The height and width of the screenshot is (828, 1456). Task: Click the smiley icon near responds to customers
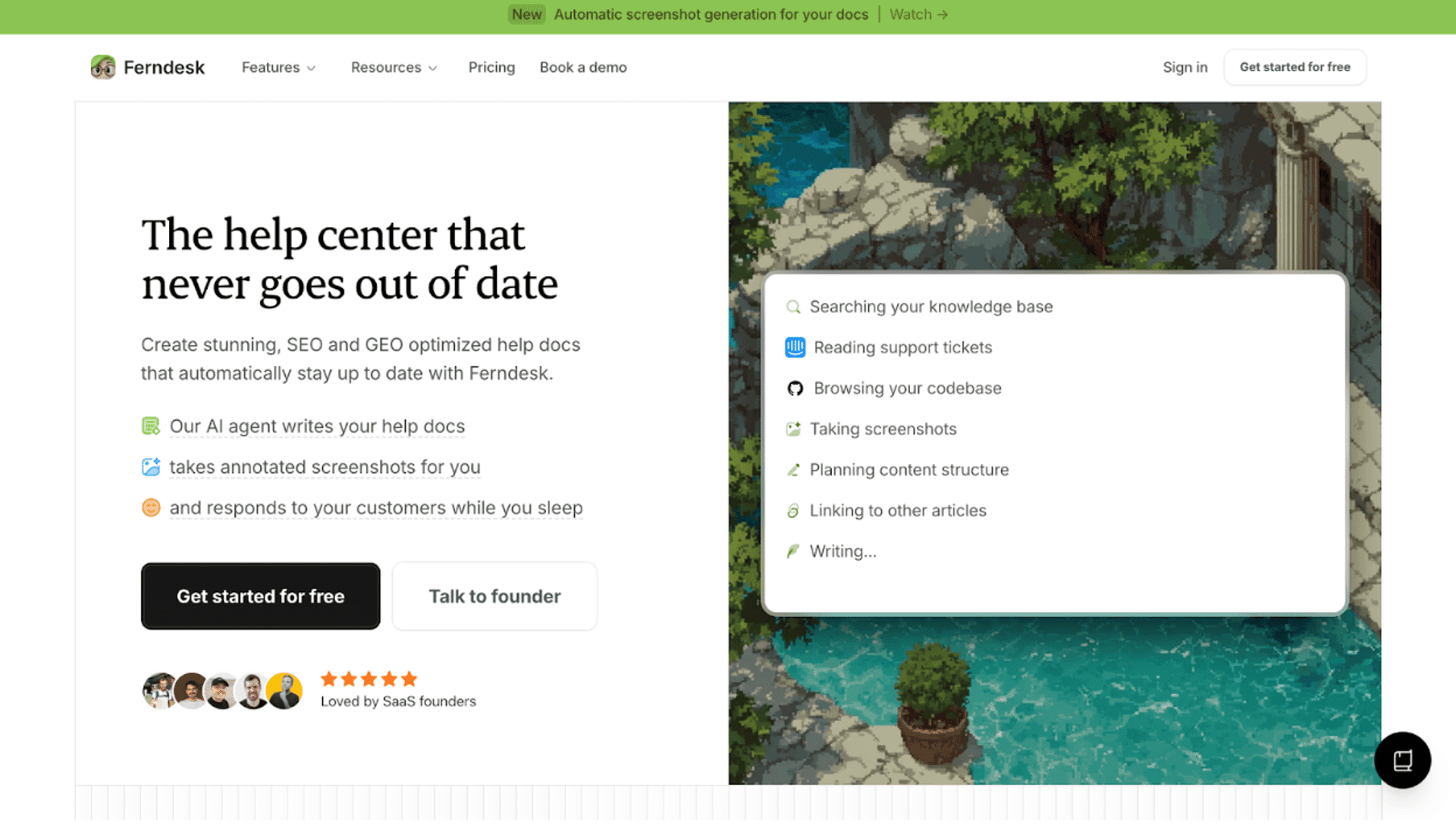pyautogui.click(x=151, y=508)
